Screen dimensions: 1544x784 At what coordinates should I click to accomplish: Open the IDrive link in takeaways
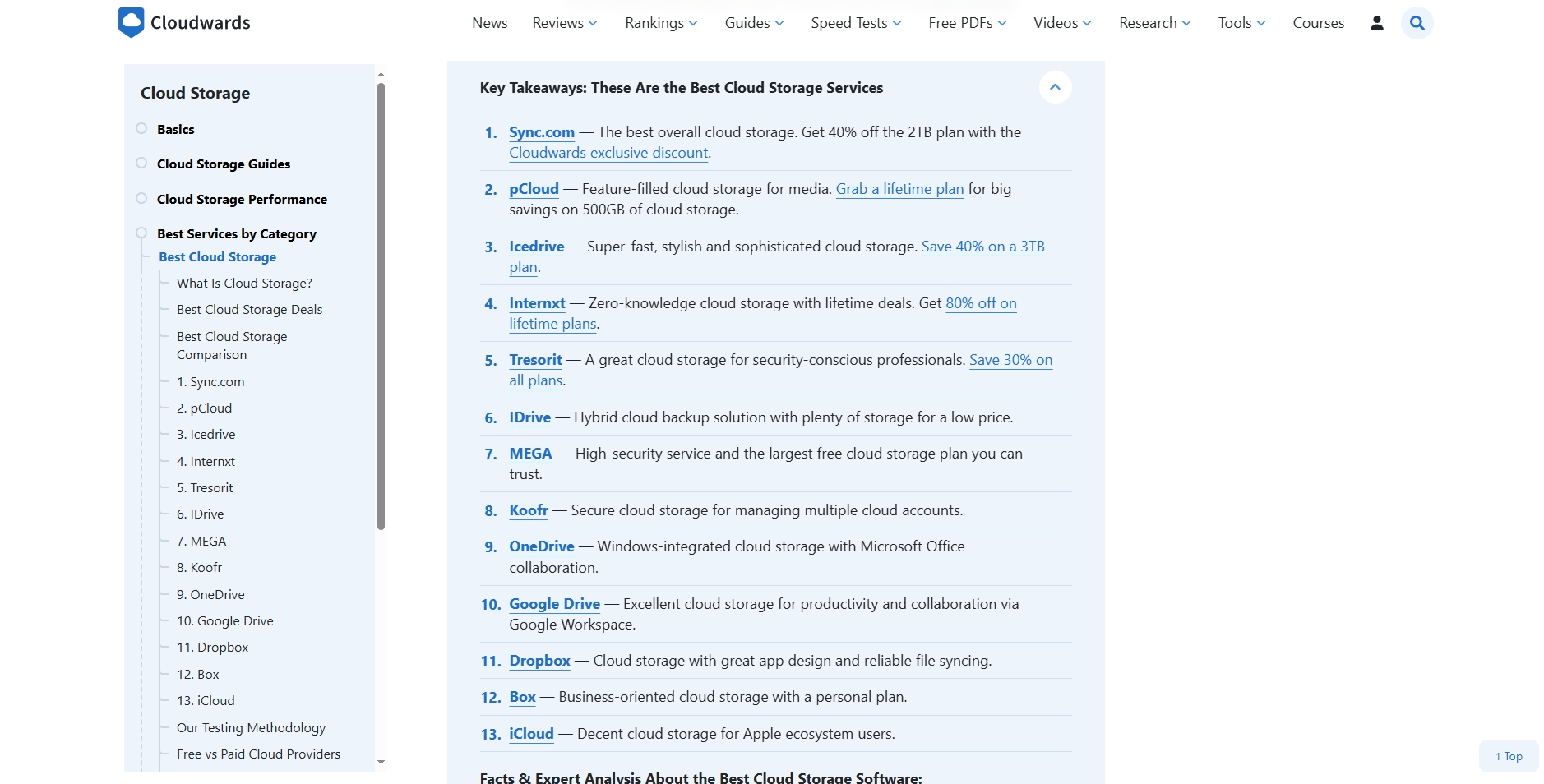(x=529, y=417)
